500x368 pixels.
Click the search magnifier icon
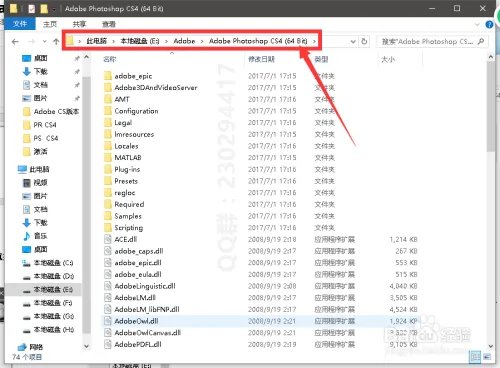481,41
